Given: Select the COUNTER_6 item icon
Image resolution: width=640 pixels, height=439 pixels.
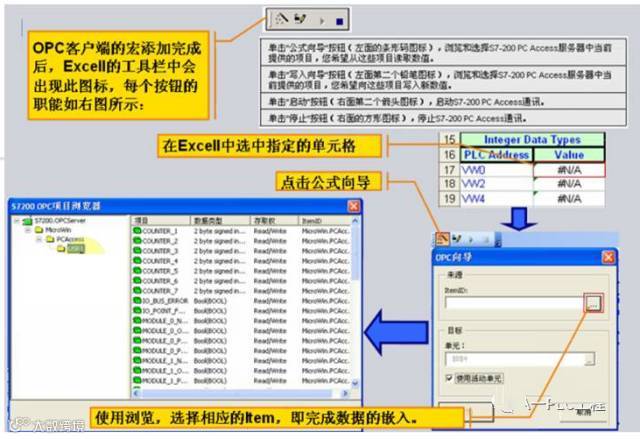Looking at the screenshot, I should tap(137, 281).
